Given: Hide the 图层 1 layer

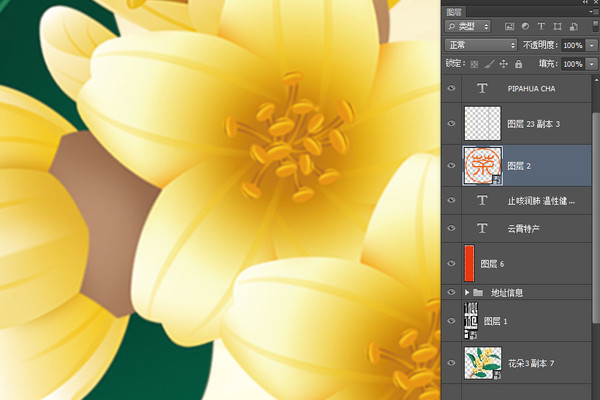Looking at the screenshot, I should click(452, 320).
